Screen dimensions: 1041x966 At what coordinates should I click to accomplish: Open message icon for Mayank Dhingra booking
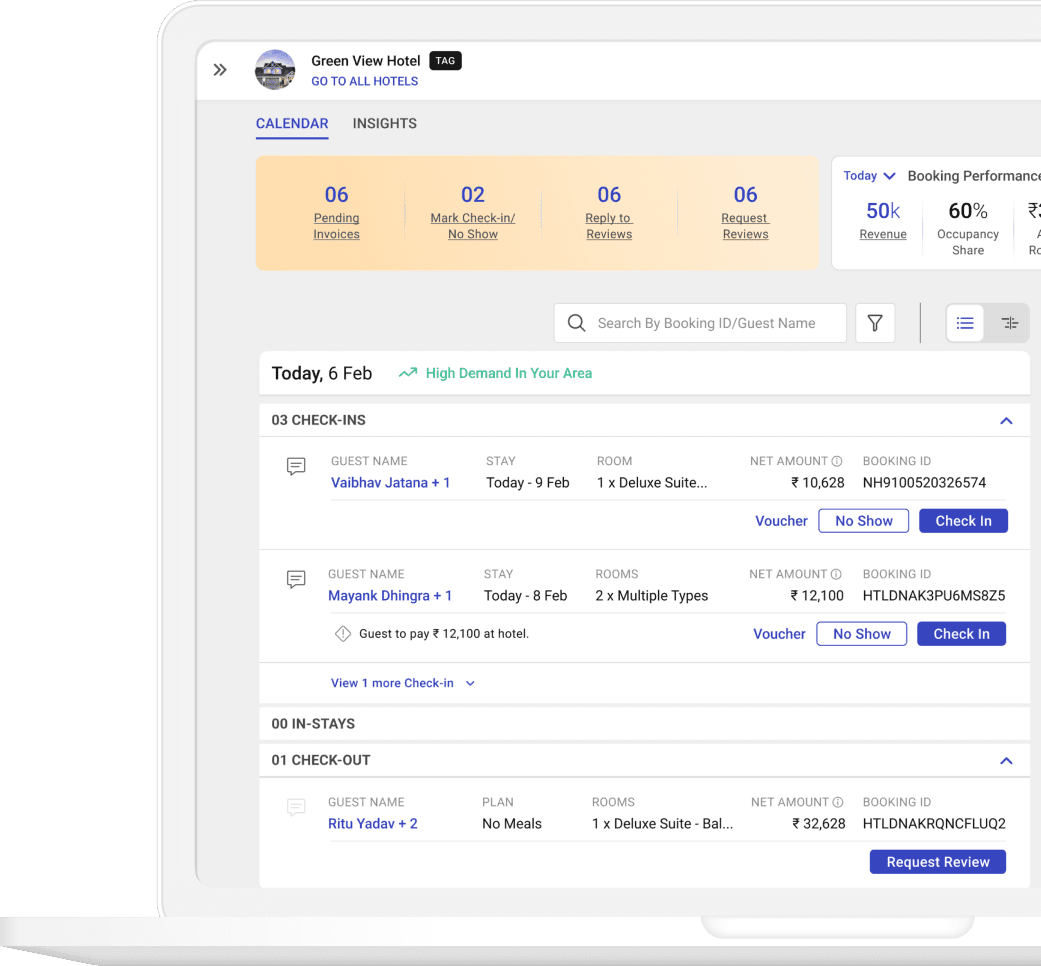(296, 579)
